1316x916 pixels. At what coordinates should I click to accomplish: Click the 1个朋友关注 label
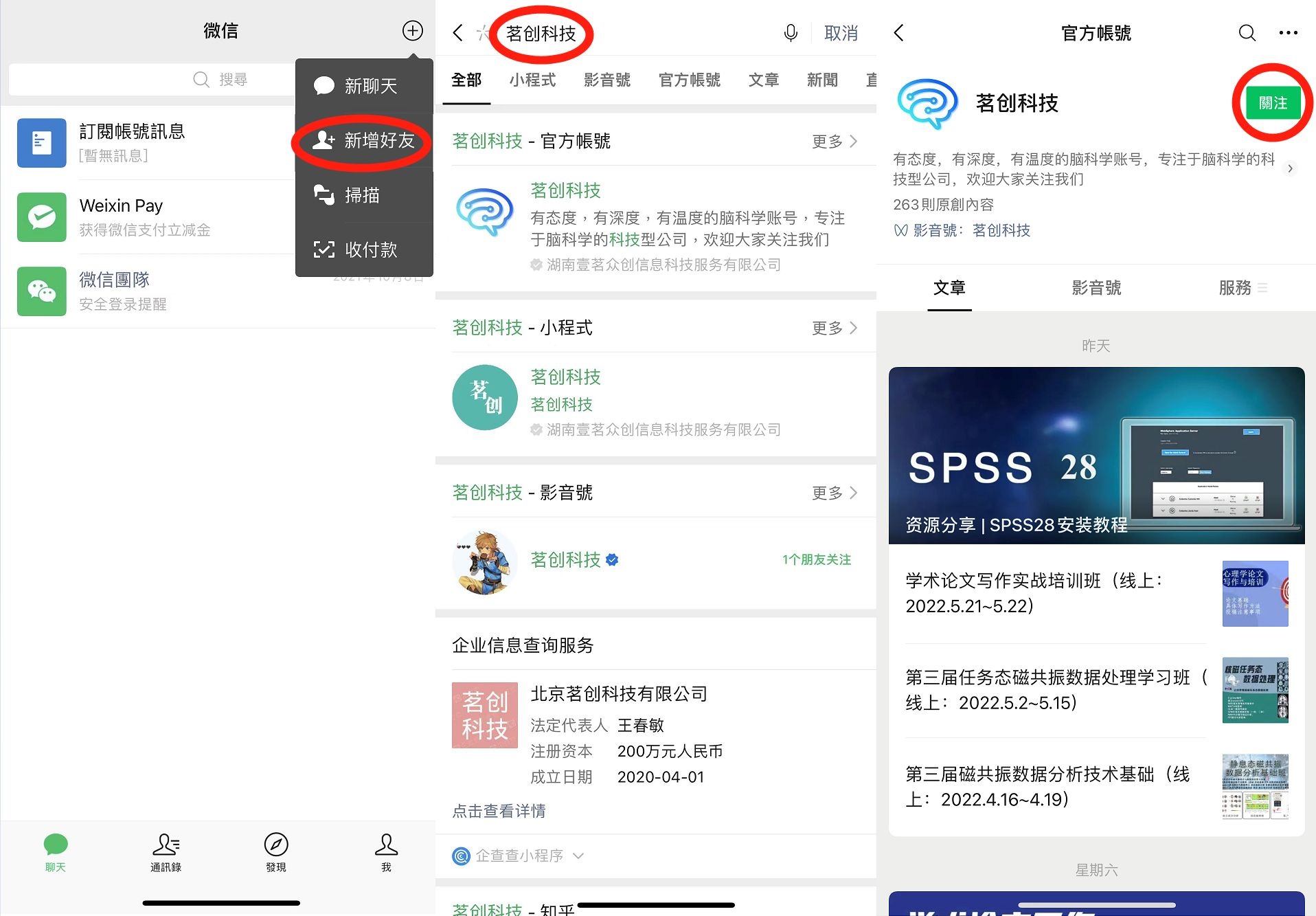(816, 560)
